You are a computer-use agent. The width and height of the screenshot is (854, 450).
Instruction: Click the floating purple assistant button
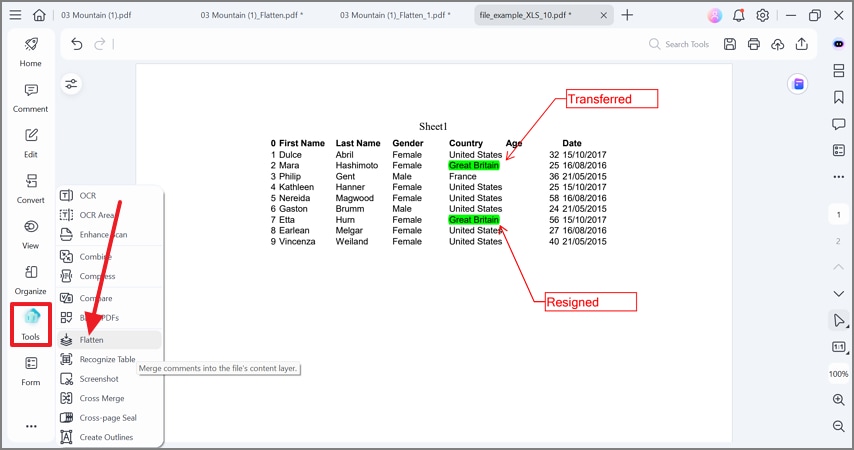pyautogui.click(x=798, y=84)
